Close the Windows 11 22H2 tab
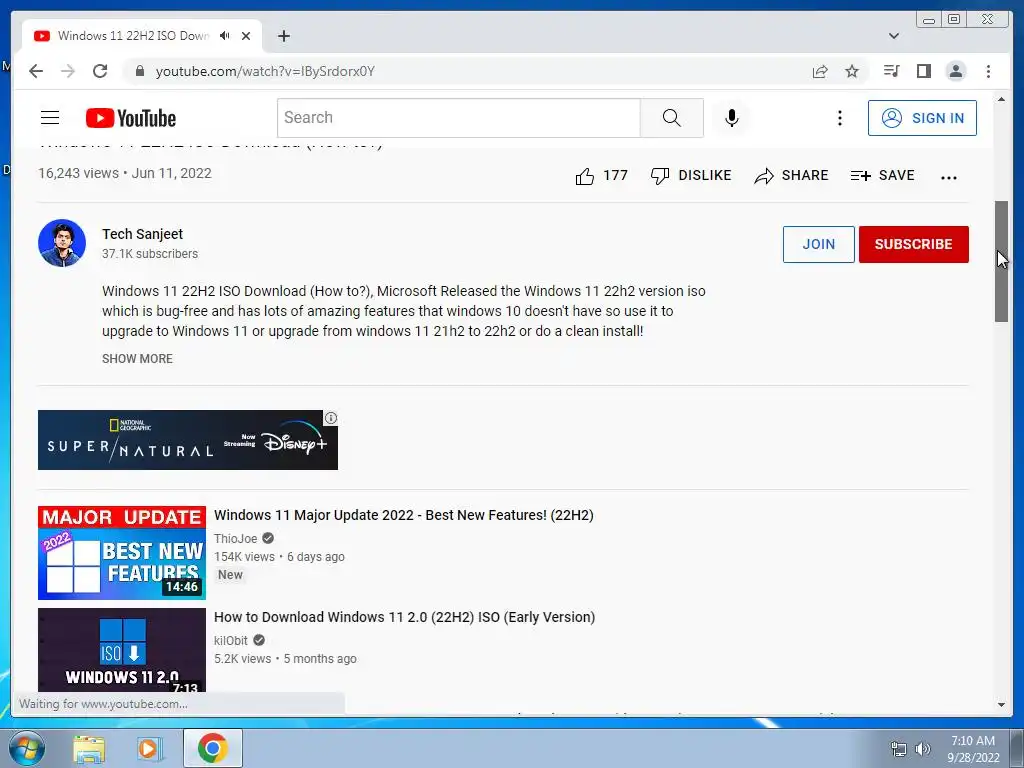Viewport: 1024px width, 768px height. pyautogui.click(x=246, y=36)
